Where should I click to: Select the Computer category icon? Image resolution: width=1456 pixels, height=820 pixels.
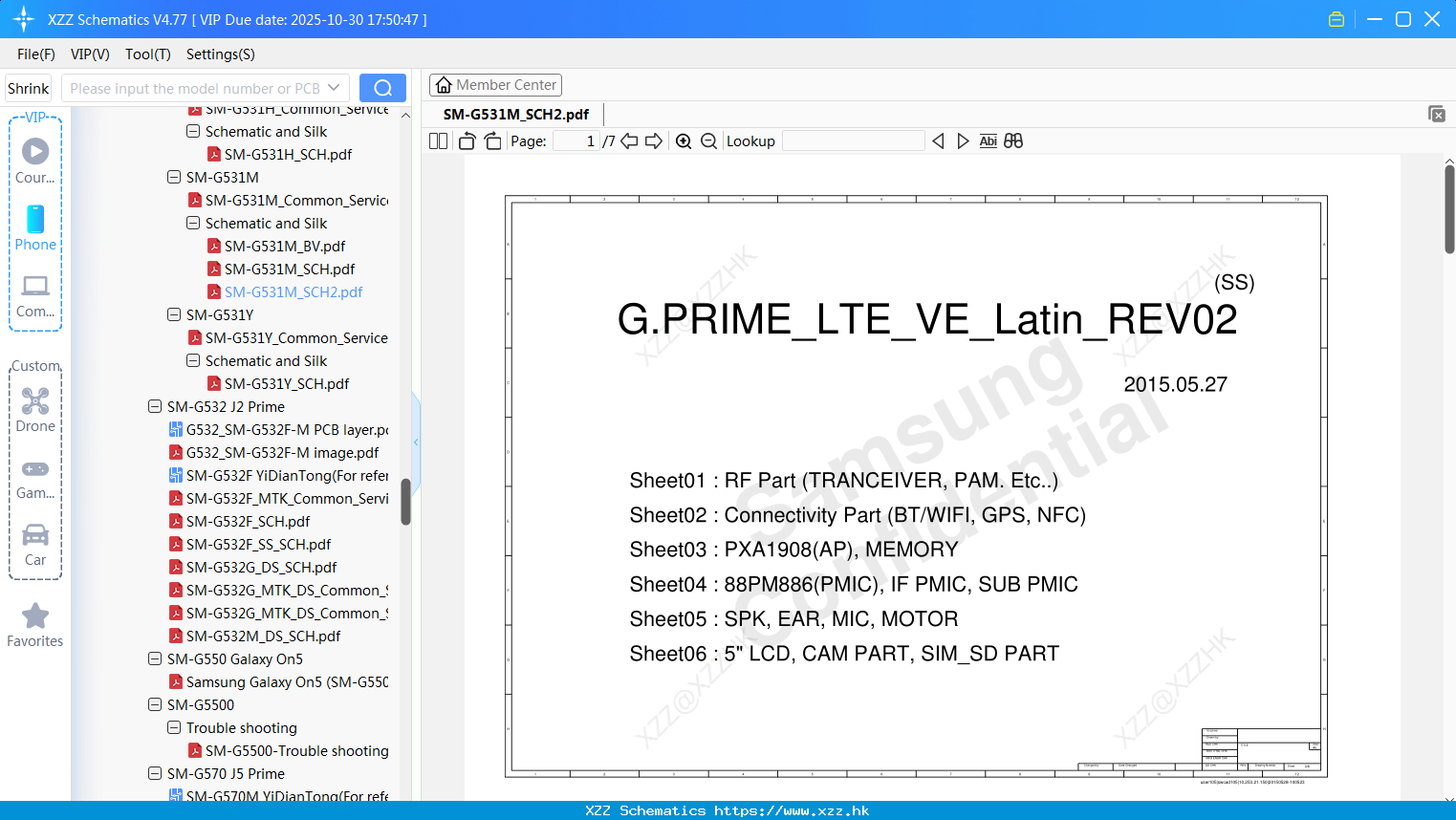pyautogui.click(x=35, y=286)
